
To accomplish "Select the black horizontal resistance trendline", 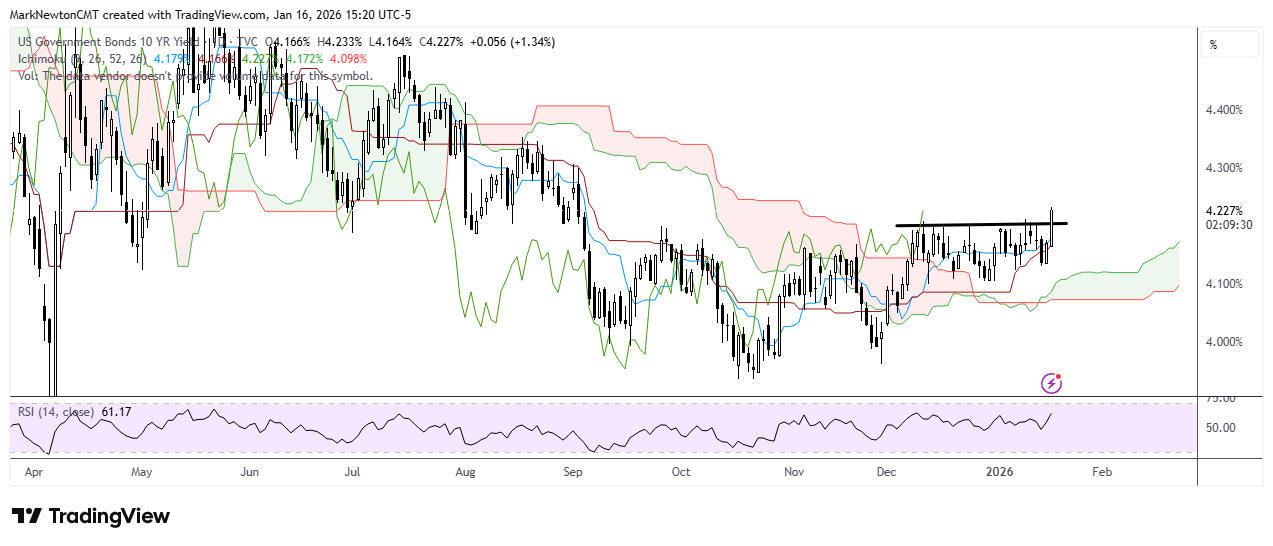I will tap(980, 224).
